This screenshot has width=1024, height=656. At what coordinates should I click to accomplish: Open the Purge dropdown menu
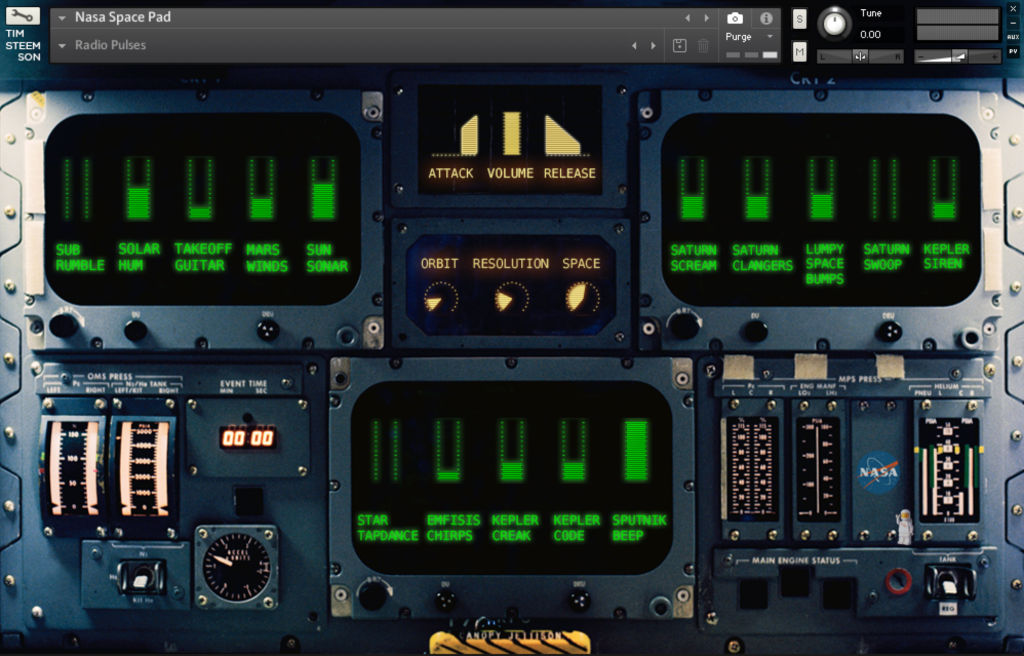(x=750, y=37)
